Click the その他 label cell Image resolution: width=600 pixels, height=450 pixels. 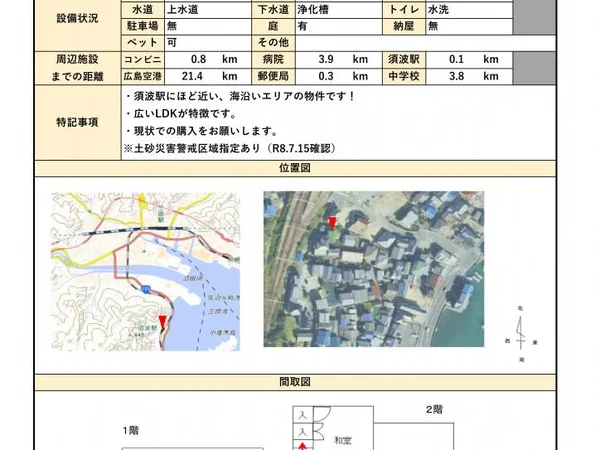273,42
